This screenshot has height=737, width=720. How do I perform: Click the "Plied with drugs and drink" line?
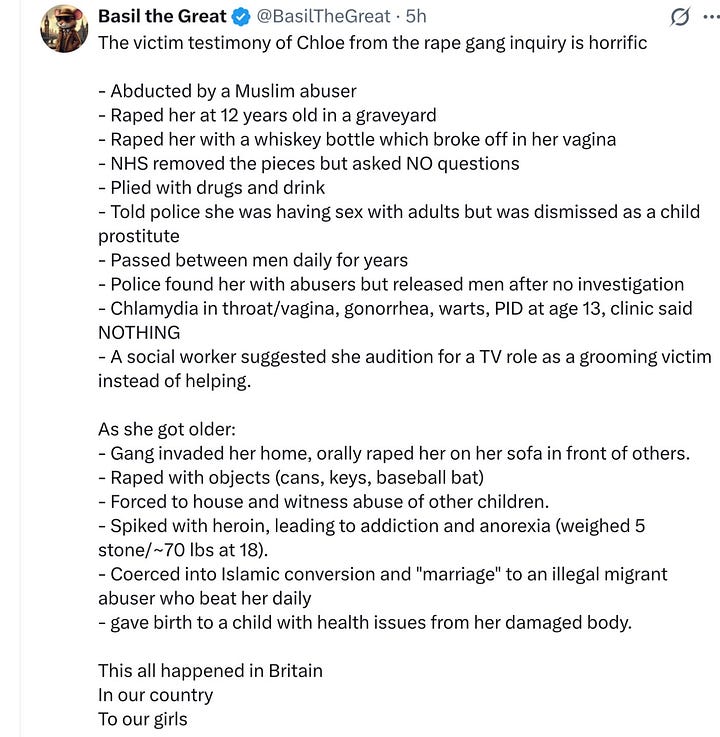point(211,188)
